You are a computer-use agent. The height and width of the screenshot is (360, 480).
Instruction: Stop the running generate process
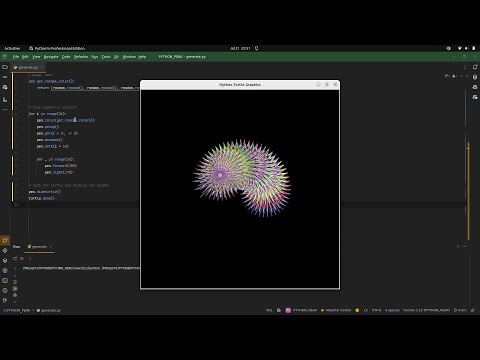[x=22, y=258]
